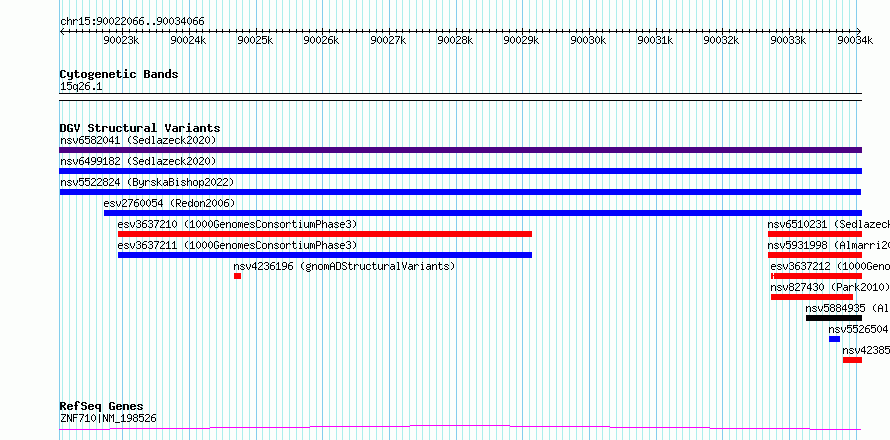Click the nsv827430 Park2010 red bar
The image size is (890, 440).
(812, 297)
